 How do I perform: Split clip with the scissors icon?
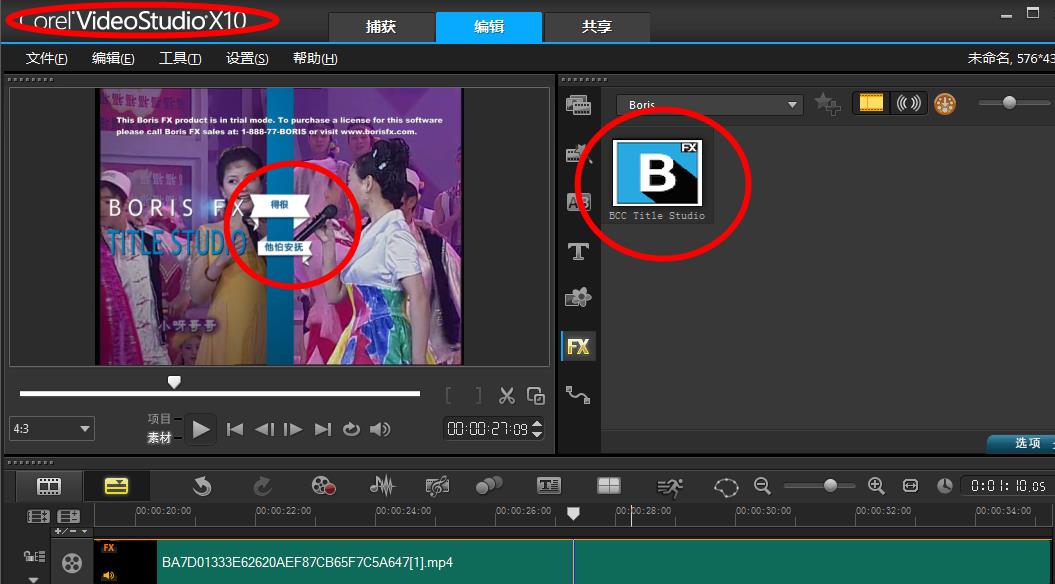point(507,396)
